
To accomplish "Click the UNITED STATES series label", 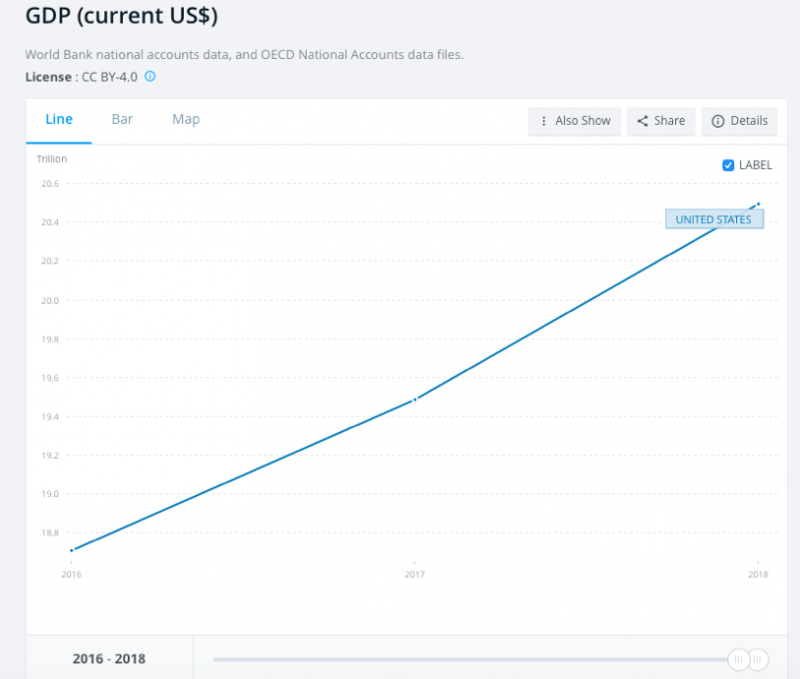I will pyautogui.click(x=714, y=220).
